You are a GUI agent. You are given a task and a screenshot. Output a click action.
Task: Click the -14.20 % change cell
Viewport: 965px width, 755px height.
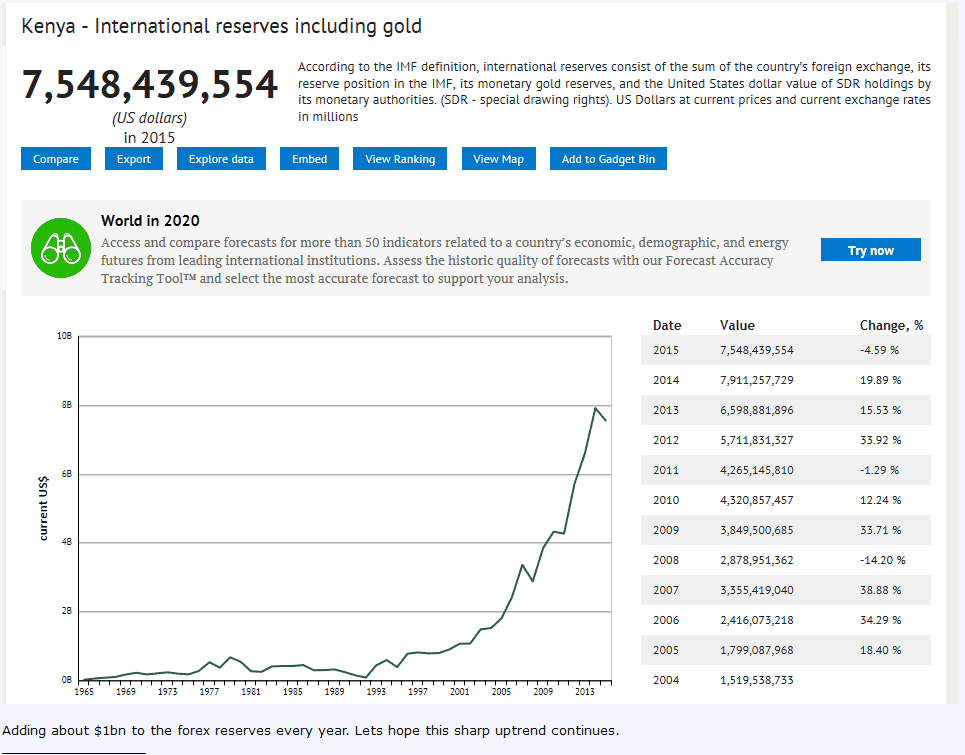883,561
